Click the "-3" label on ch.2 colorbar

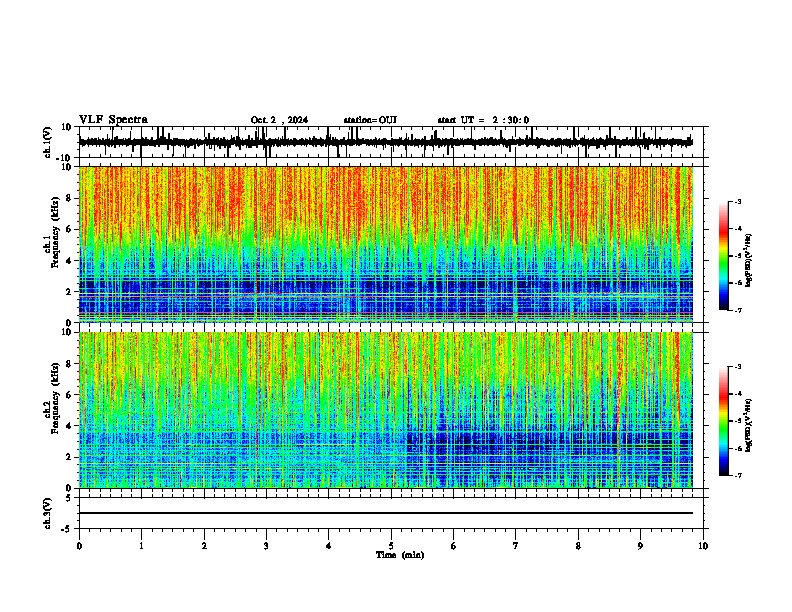click(x=737, y=367)
